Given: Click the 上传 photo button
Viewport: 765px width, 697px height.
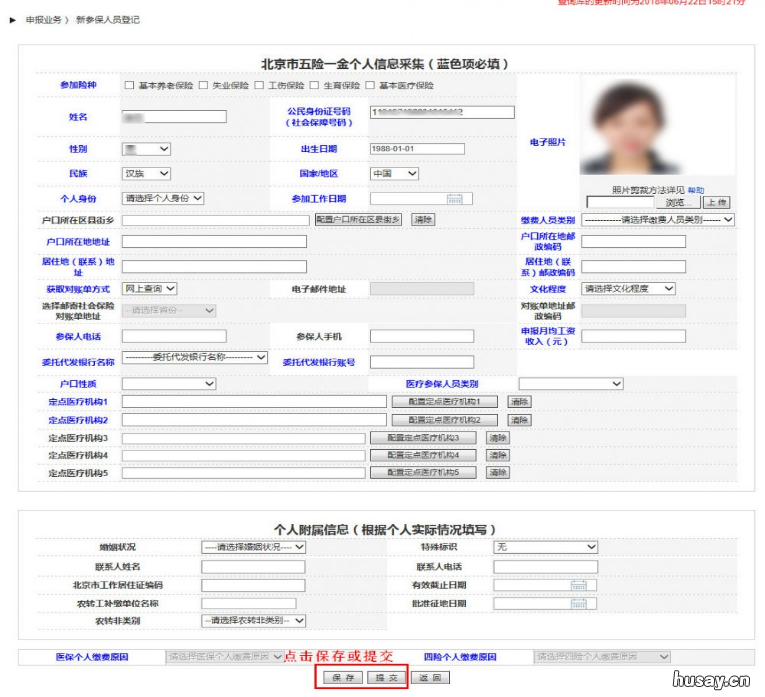Looking at the screenshot, I should [x=717, y=202].
